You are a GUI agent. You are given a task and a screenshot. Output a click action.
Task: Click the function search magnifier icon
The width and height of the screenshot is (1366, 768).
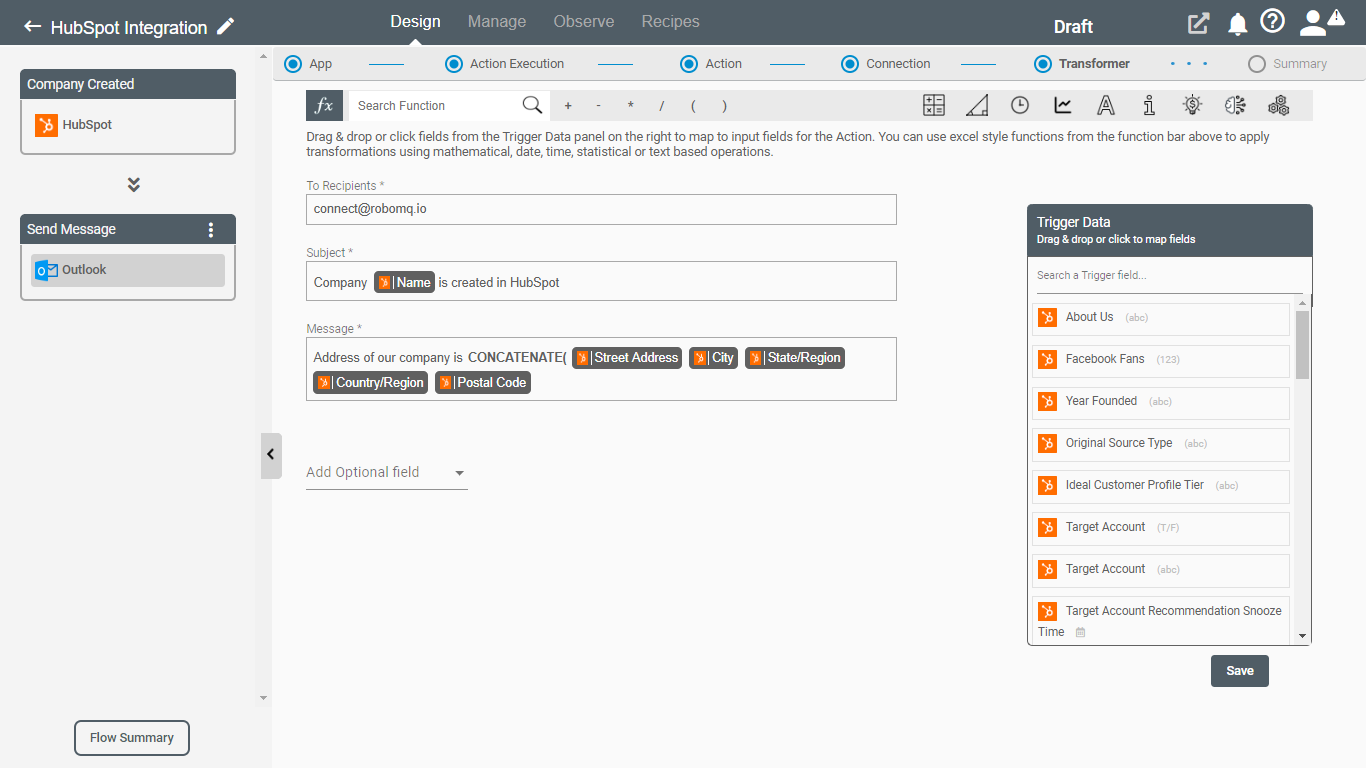pyautogui.click(x=532, y=105)
